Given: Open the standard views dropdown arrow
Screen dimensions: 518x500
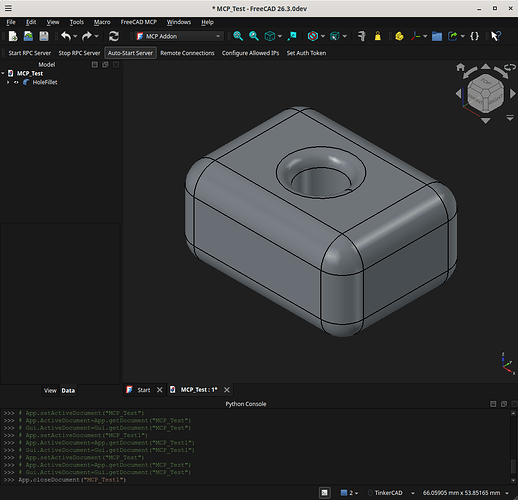Looking at the screenshot, I should pyautogui.click(x=280, y=36).
